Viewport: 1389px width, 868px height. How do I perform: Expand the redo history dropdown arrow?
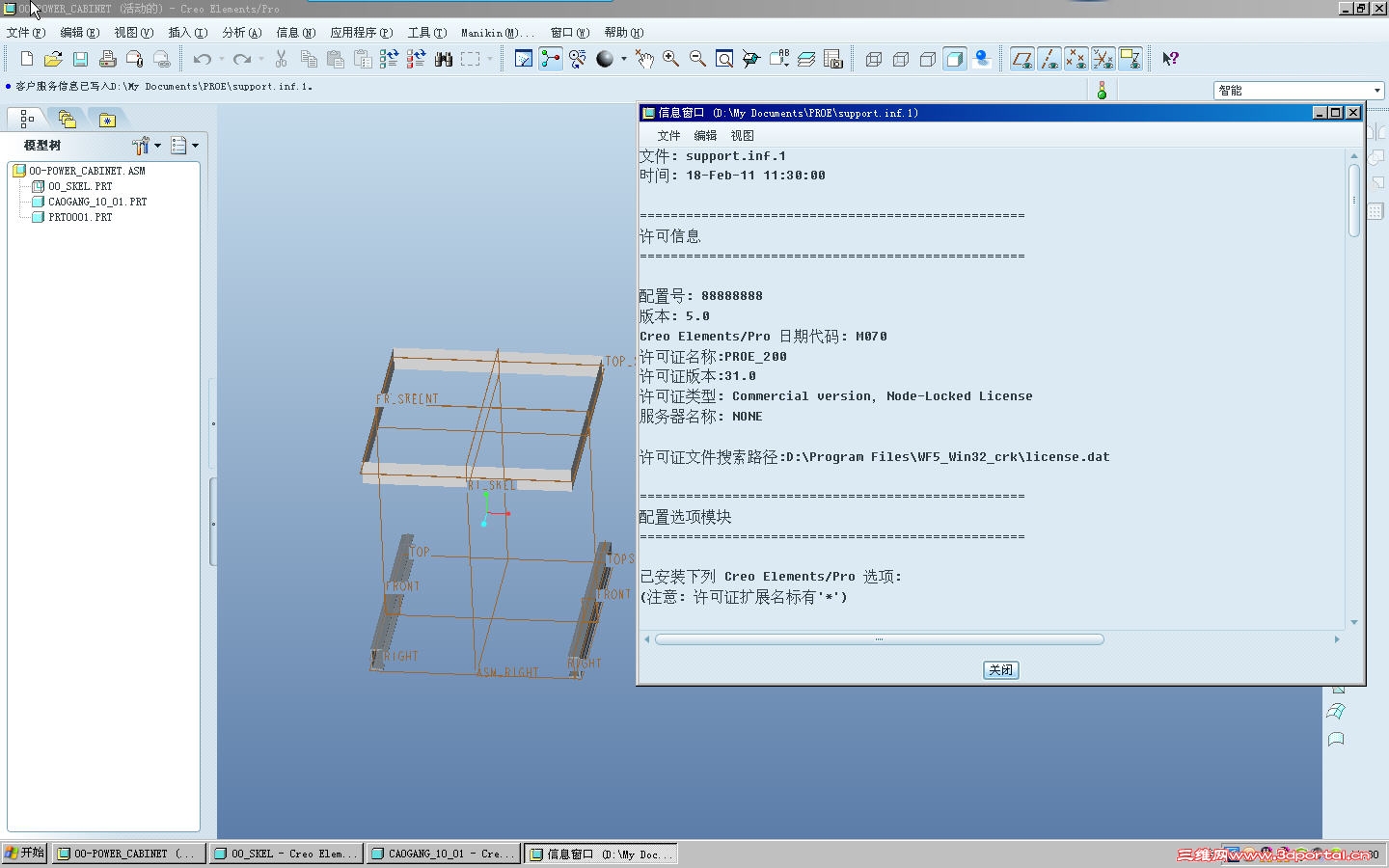[261, 59]
